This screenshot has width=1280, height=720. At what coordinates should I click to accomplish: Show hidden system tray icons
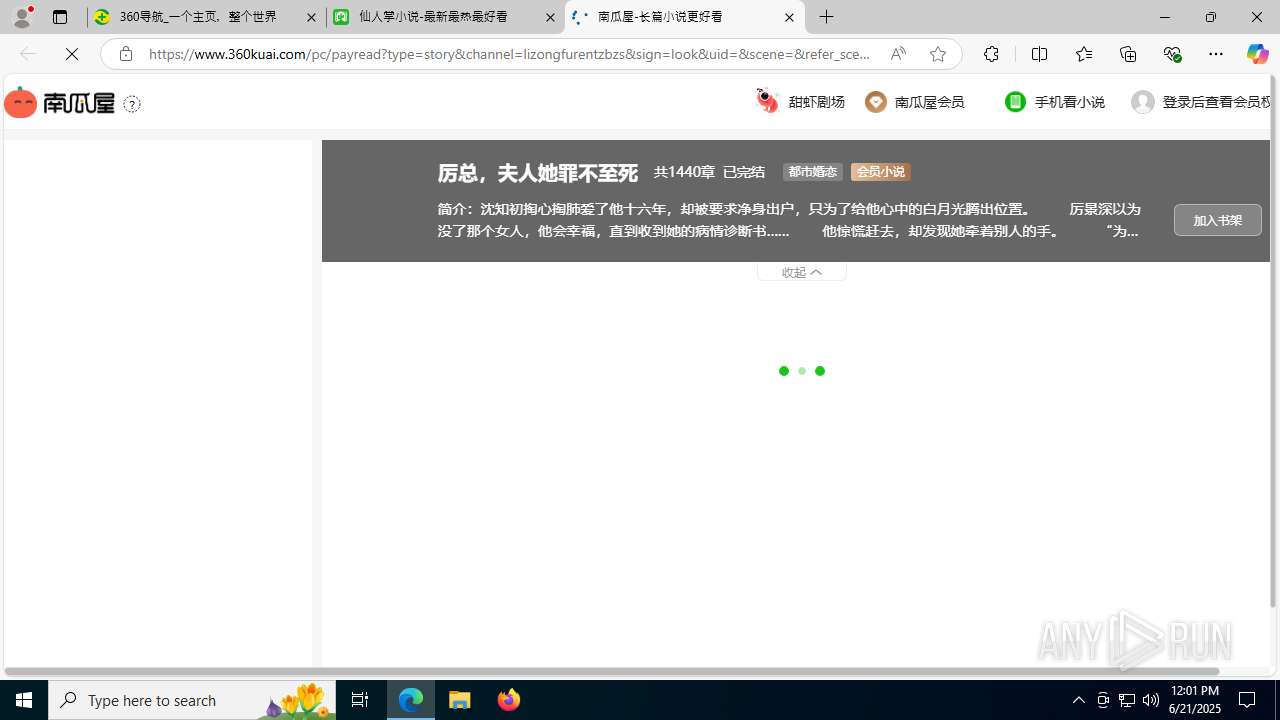click(x=1078, y=700)
